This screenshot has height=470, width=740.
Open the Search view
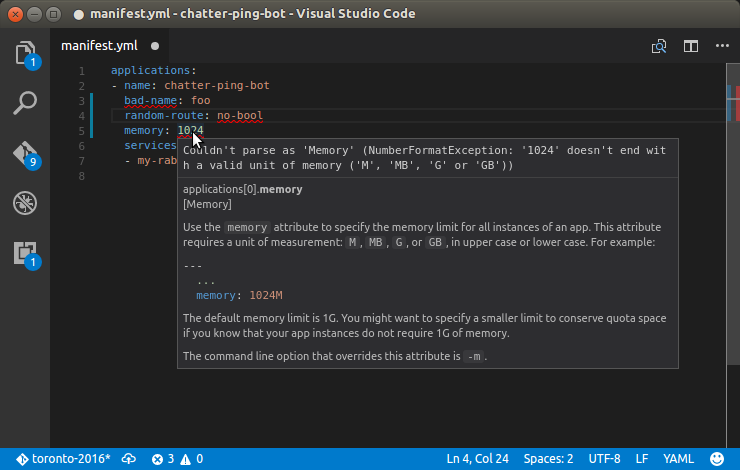[25, 103]
